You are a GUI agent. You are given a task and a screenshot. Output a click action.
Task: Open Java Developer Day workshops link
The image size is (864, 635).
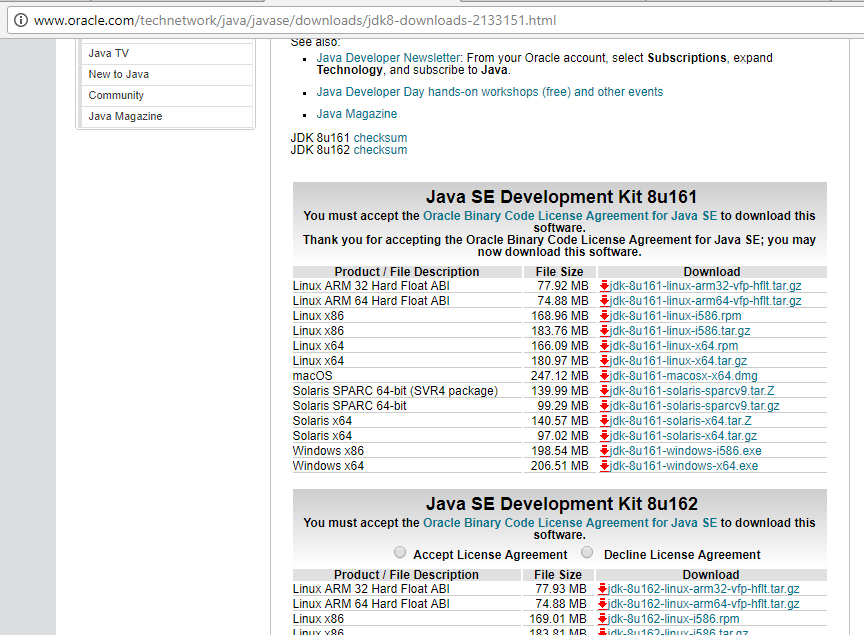(x=489, y=92)
